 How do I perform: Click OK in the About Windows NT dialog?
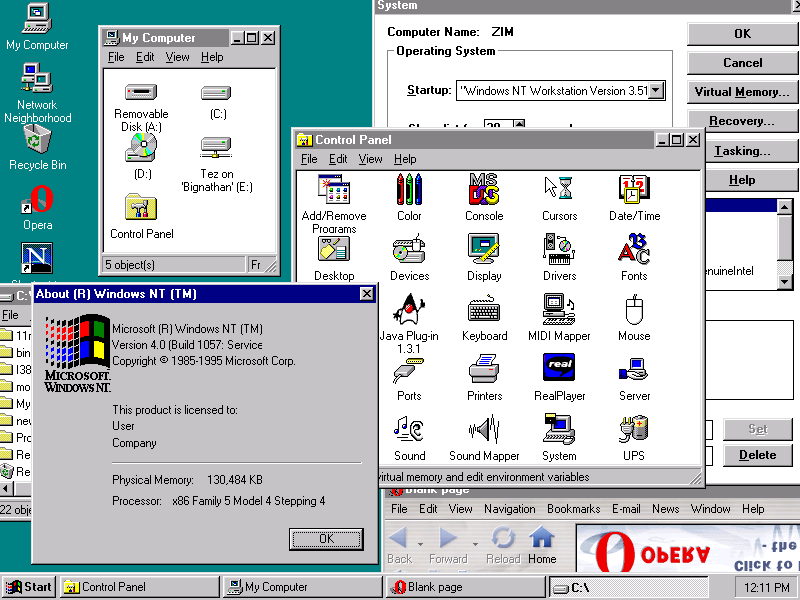coord(326,538)
